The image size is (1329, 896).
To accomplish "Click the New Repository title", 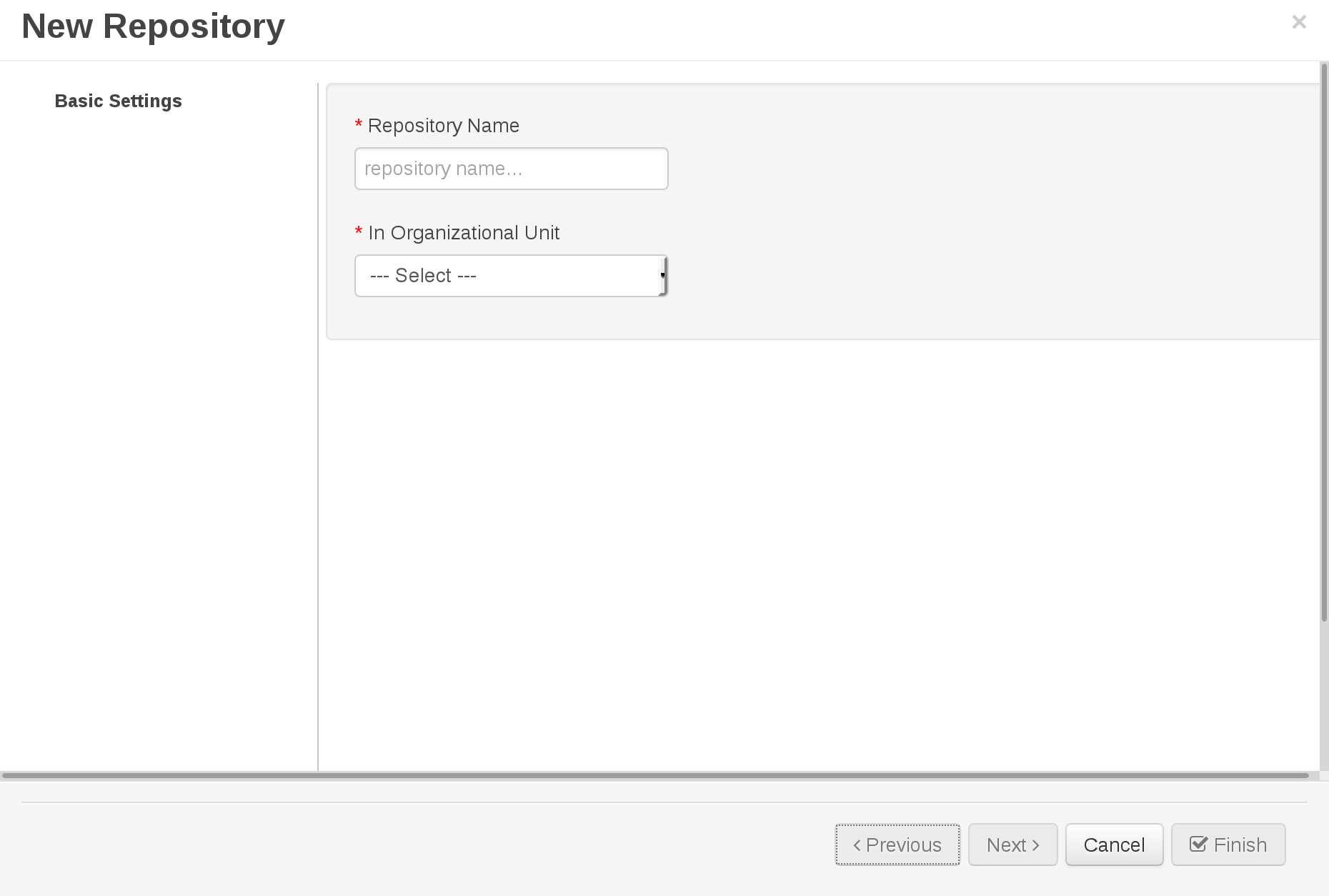I will pos(153,26).
